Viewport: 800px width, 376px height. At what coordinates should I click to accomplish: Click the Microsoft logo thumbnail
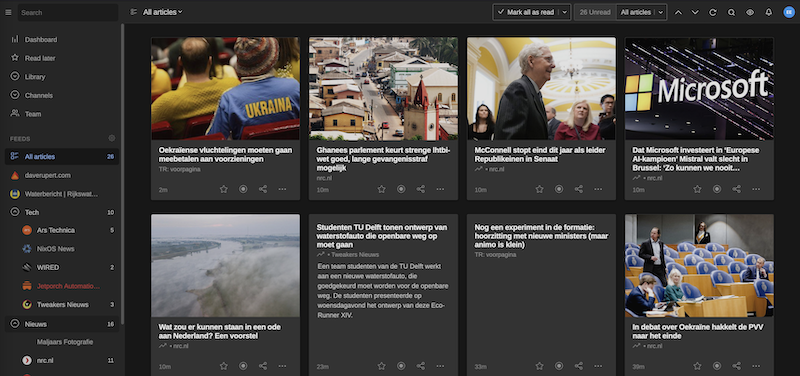click(699, 89)
